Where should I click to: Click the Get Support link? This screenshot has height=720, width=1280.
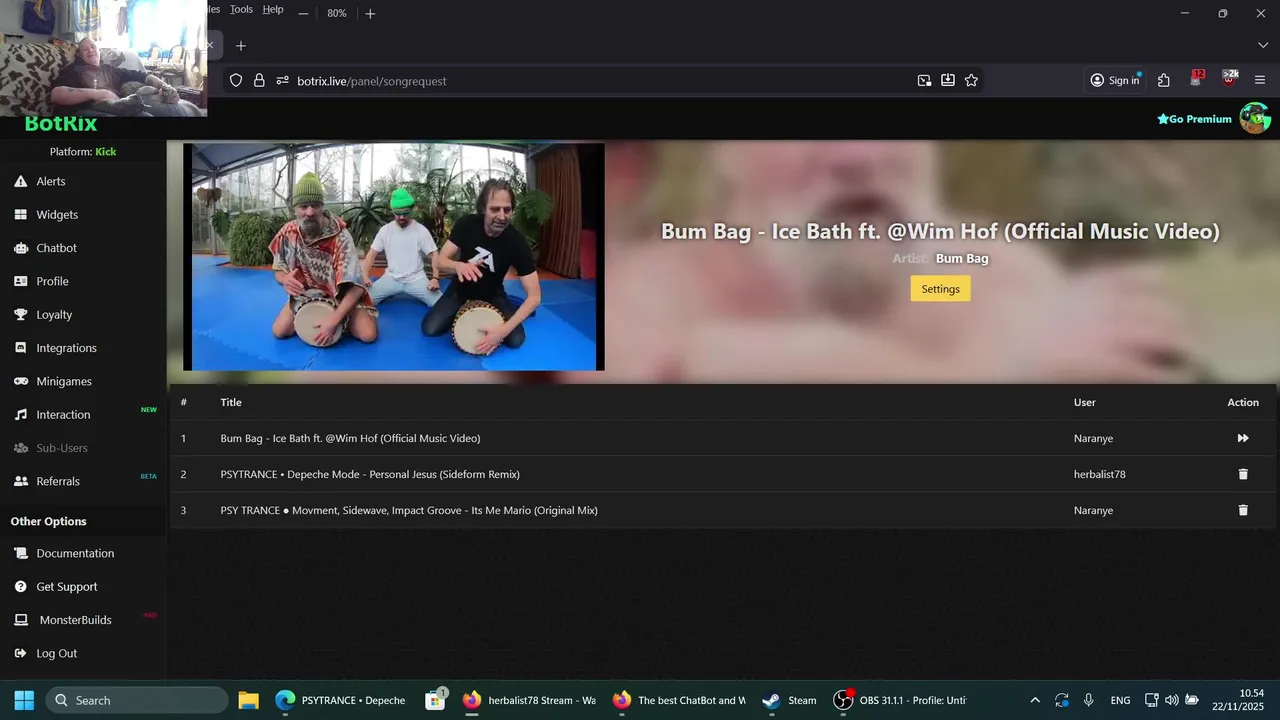pos(67,587)
